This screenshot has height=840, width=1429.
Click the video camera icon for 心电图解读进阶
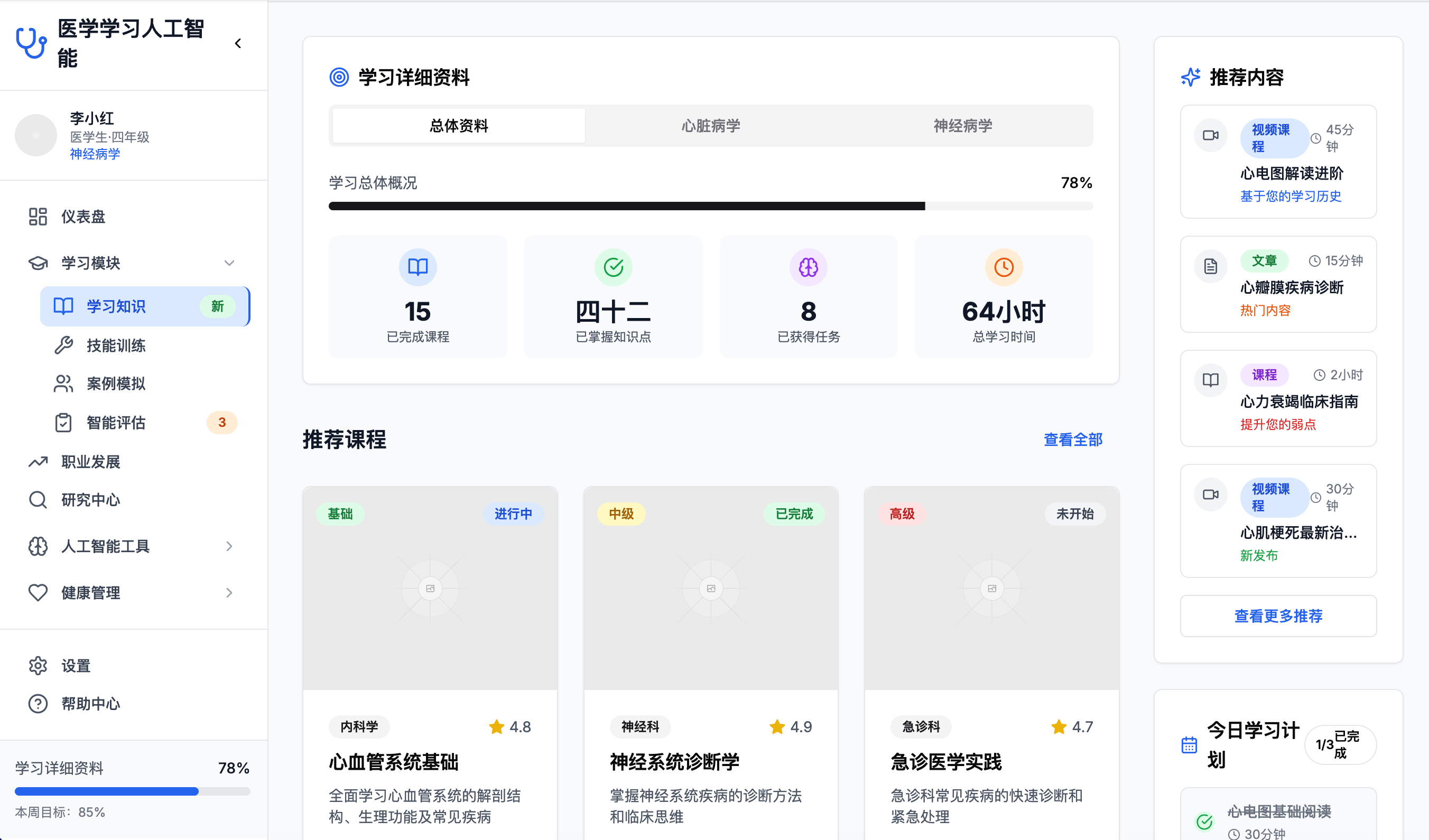(1210, 135)
